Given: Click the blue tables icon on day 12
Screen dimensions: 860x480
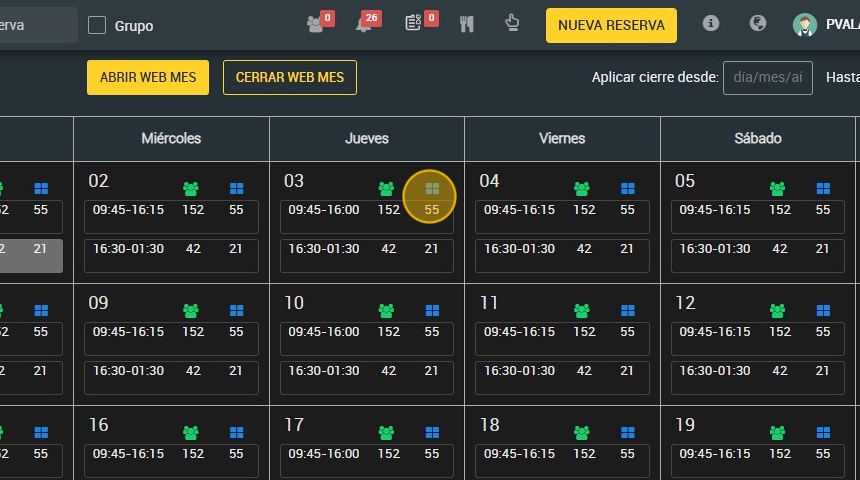Looking at the screenshot, I should coord(823,311).
